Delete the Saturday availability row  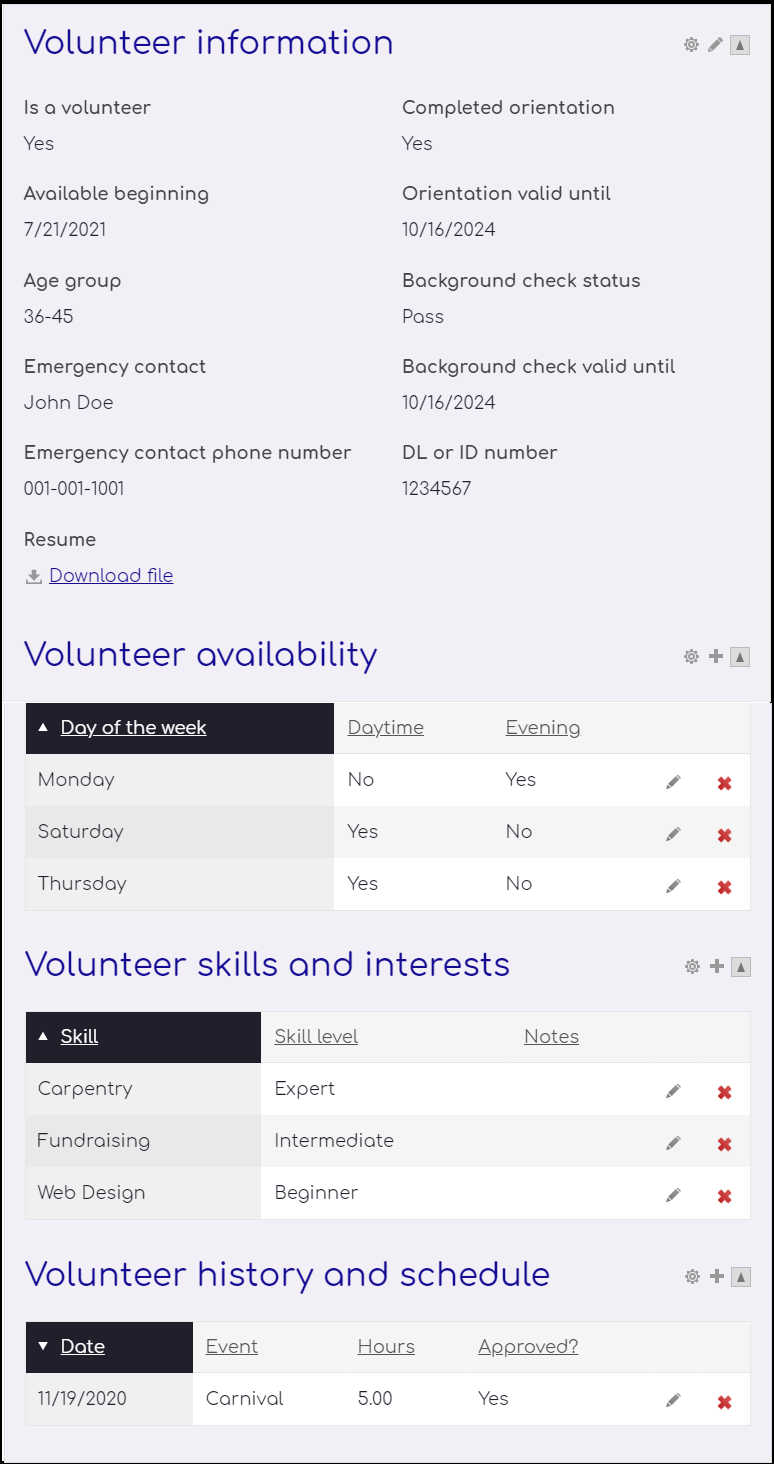click(x=725, y=835)
